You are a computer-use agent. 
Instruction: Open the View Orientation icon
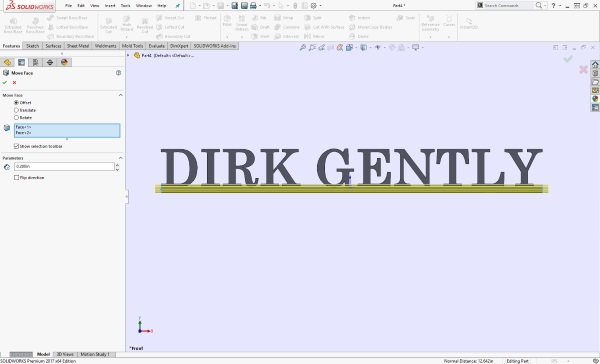click(349, 47)
